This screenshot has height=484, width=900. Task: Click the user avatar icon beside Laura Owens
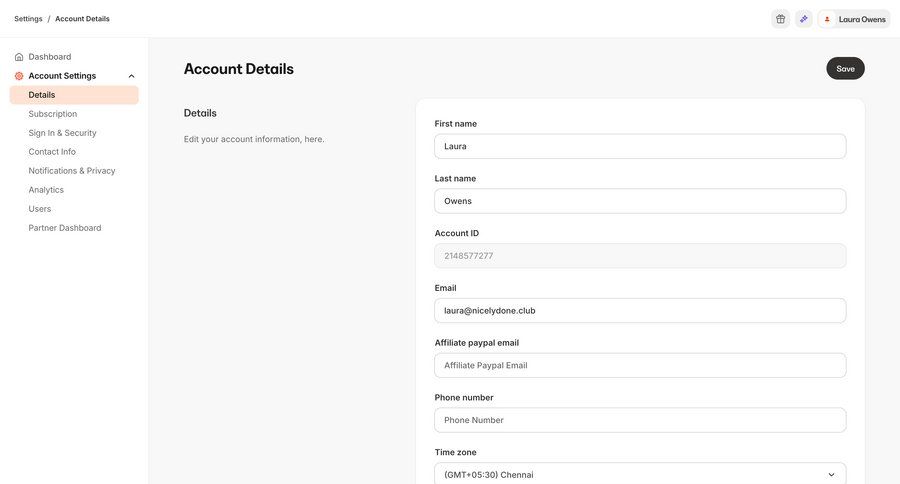click(x=827, y=19)
